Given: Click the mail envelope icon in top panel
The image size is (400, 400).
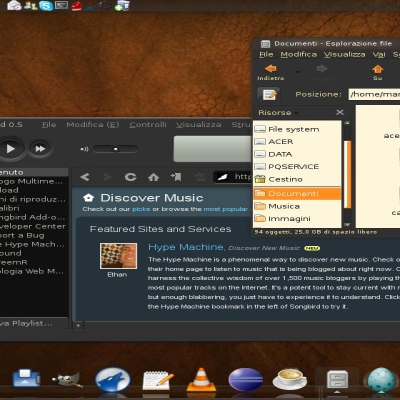Looking at the screenshot, I should point(14,5).
